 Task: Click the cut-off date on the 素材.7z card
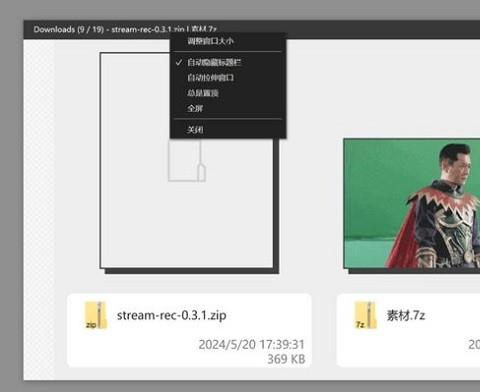tap(474, 344)
